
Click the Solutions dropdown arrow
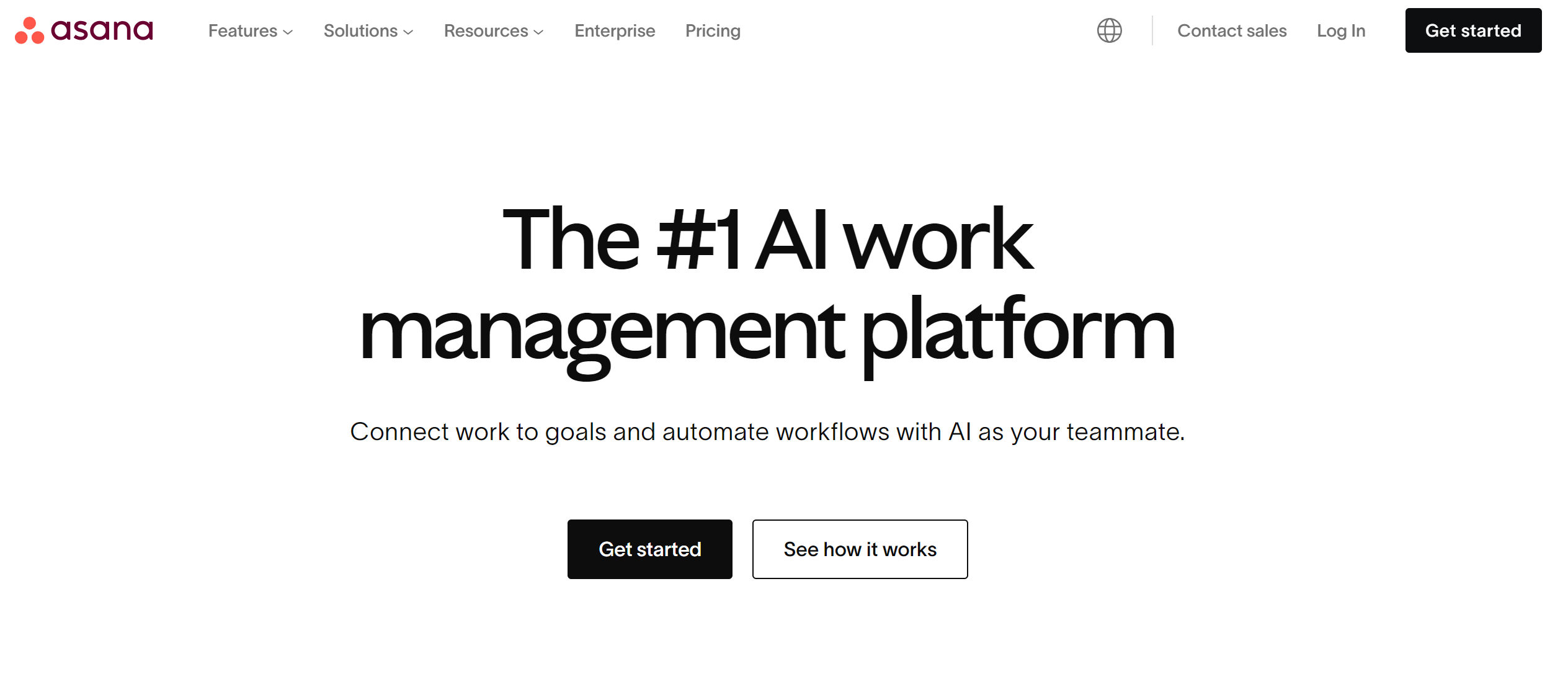(409, 31)
